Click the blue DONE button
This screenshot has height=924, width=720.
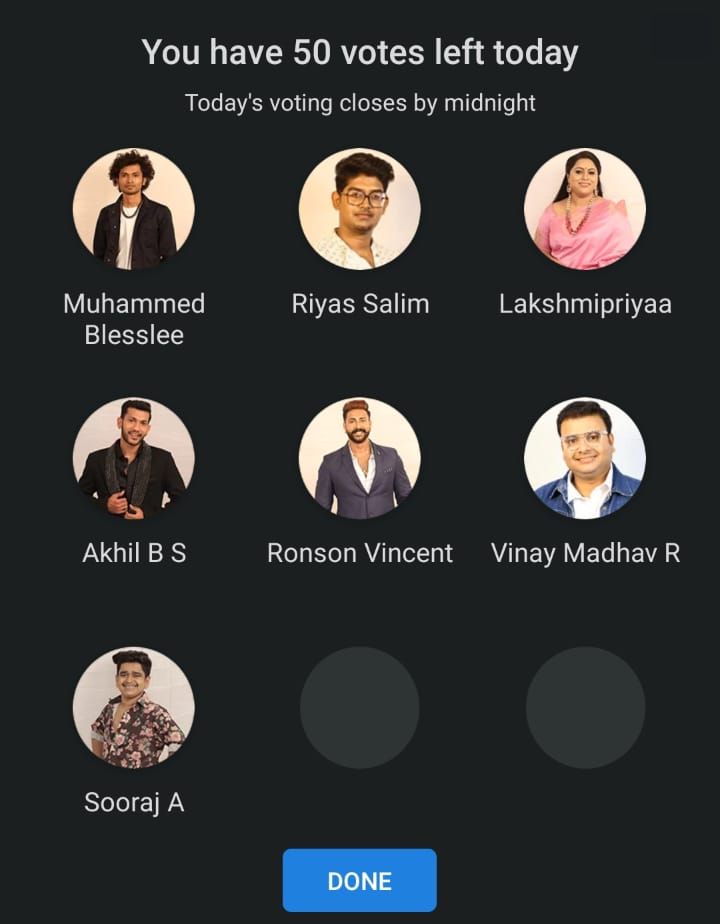click(359, 880)
